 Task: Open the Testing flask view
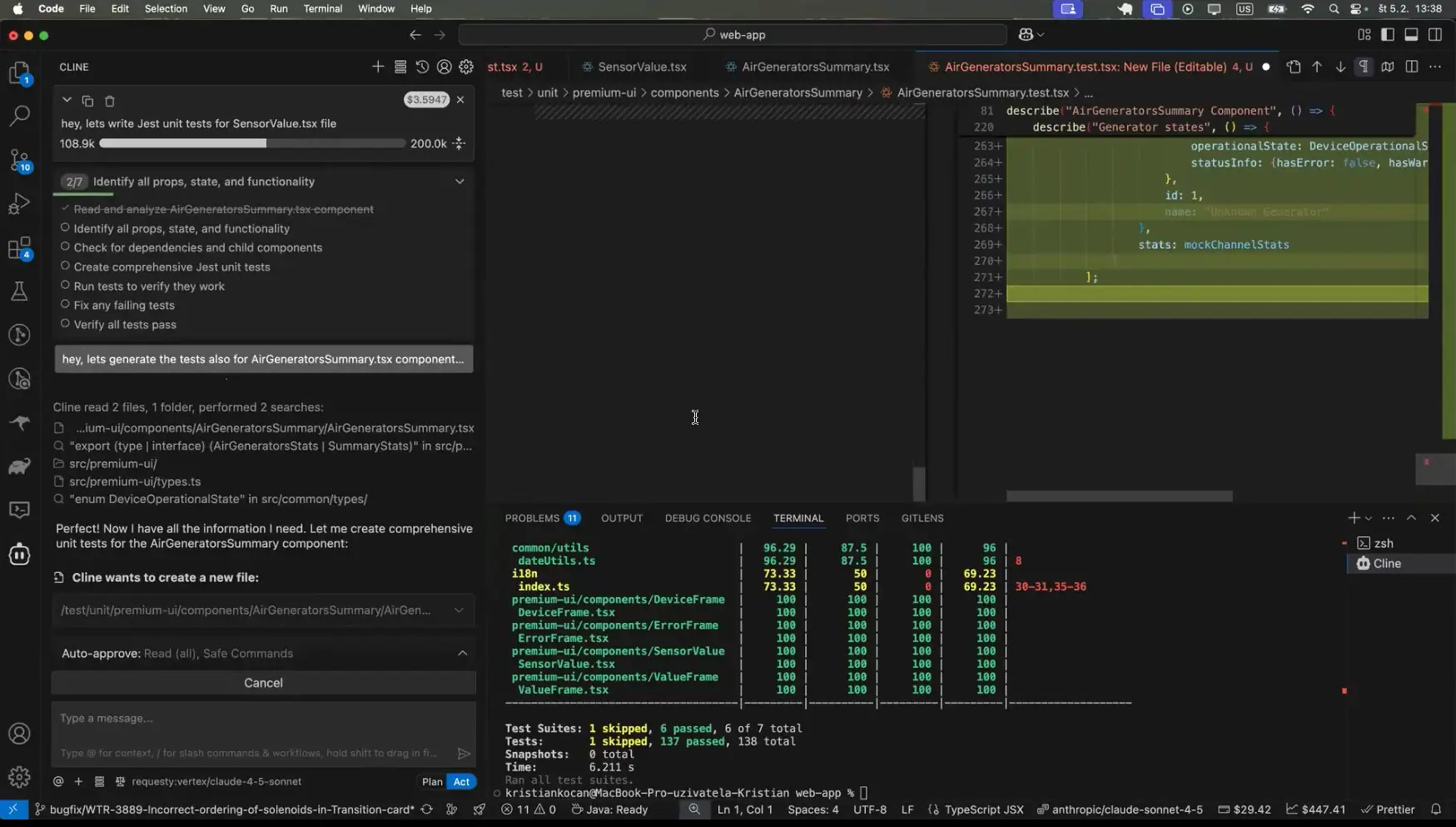click(19, 291)
